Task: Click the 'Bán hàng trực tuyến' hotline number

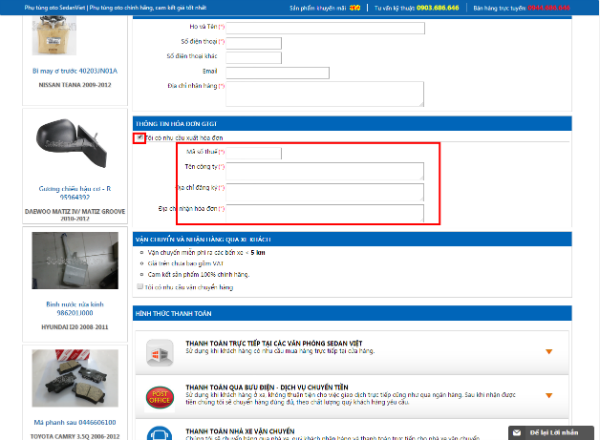Action: 549,8
